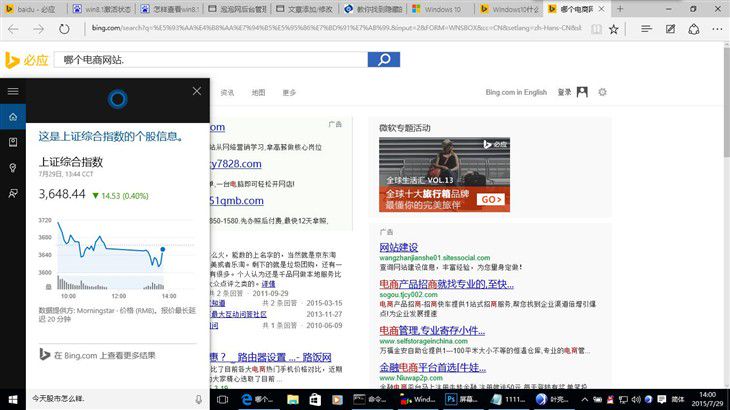The image size is (730, 410).
Task: Open Bing account avatar icon
Action: pos(582,92)
